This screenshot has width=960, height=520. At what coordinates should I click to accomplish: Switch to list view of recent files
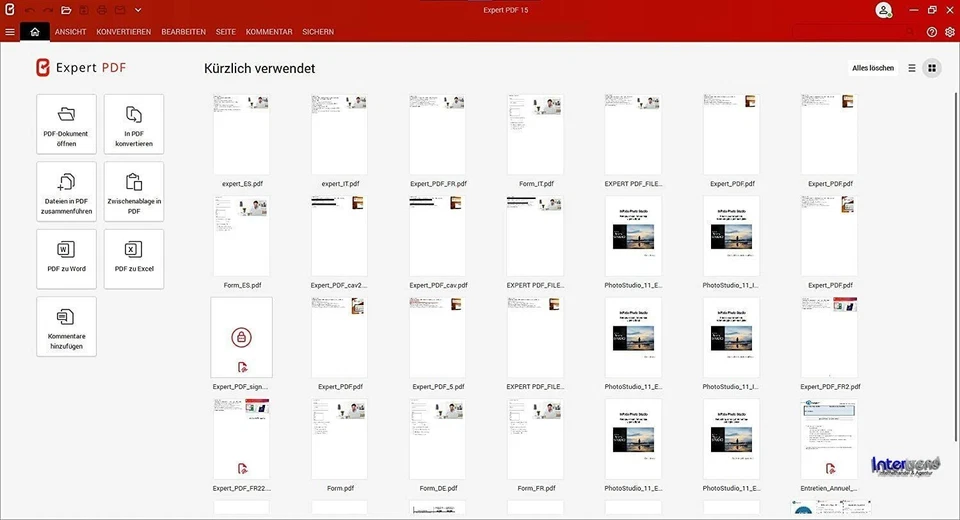point(912,68)
